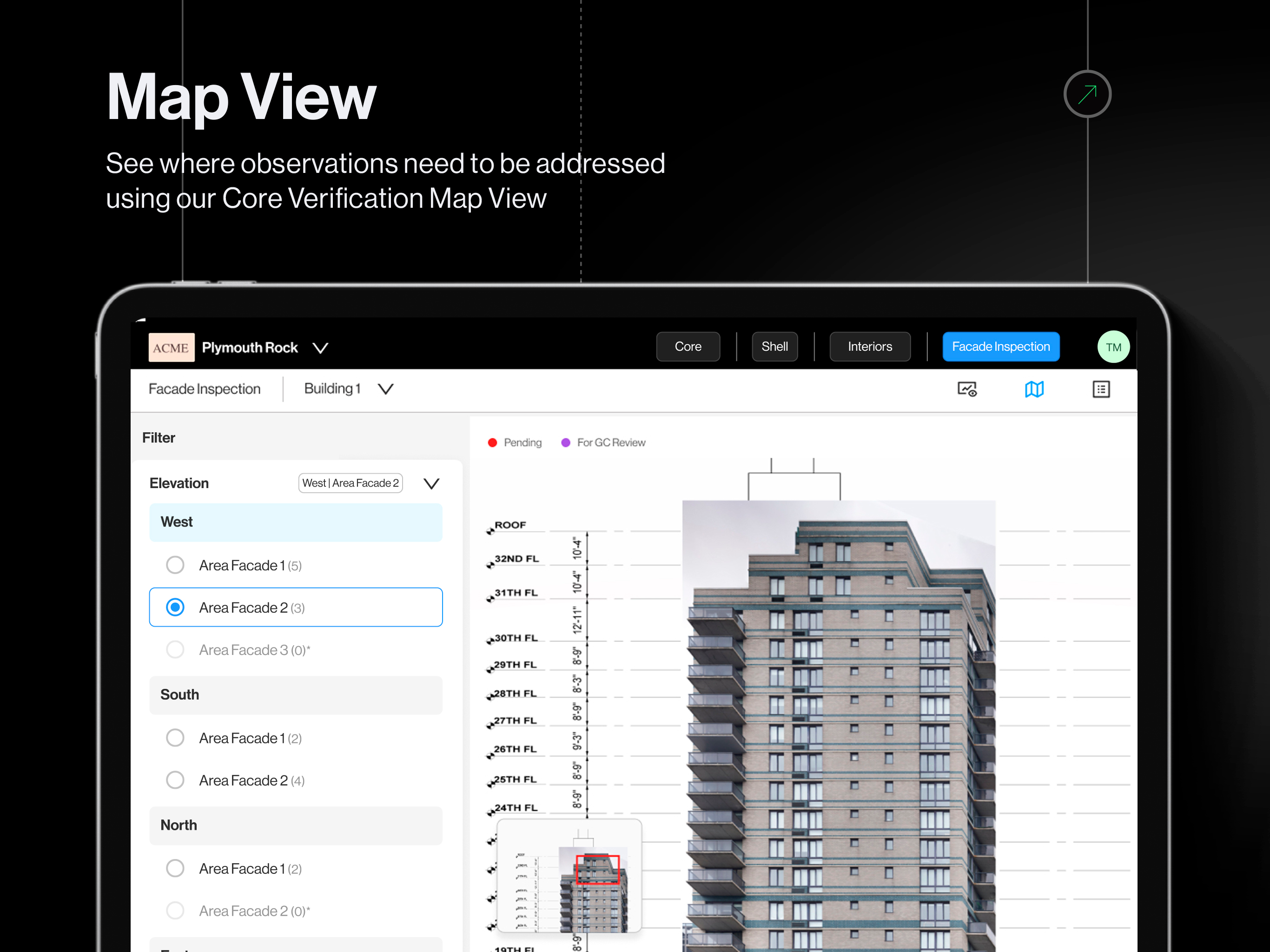This screenshot has width=1270, height=952.
Task: Open the Core tab
Action: [x=688, y=347]
